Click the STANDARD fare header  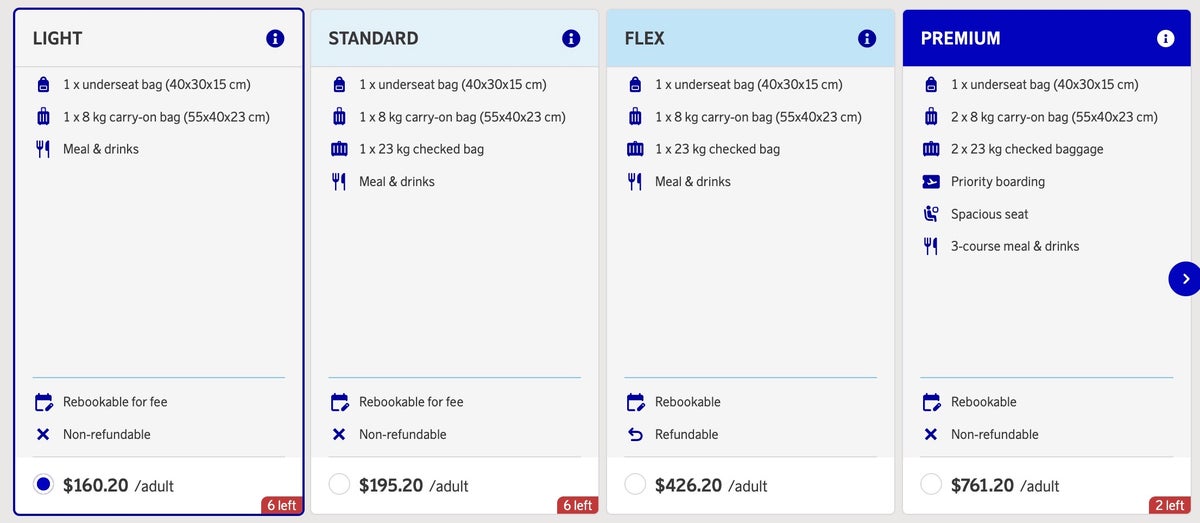click(x=373, y=39)
